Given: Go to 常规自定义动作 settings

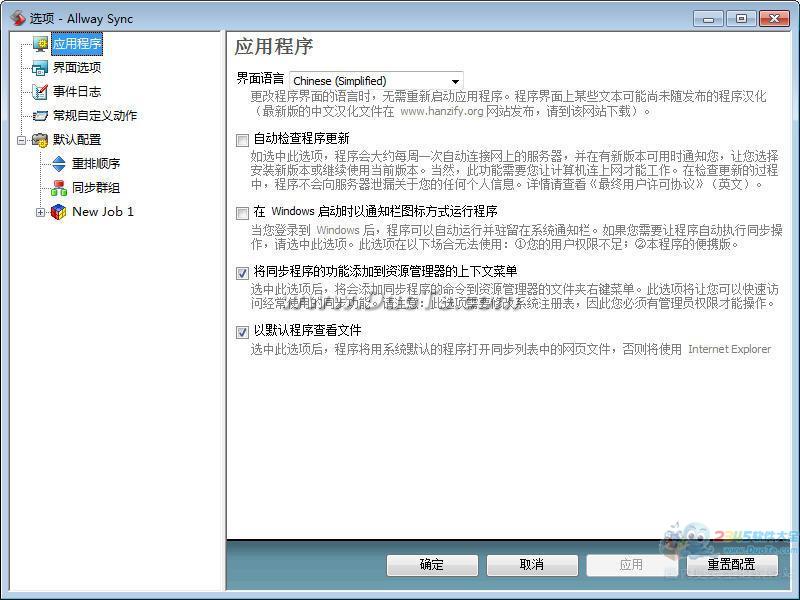Looking at the screenshot, I should 95,116.
